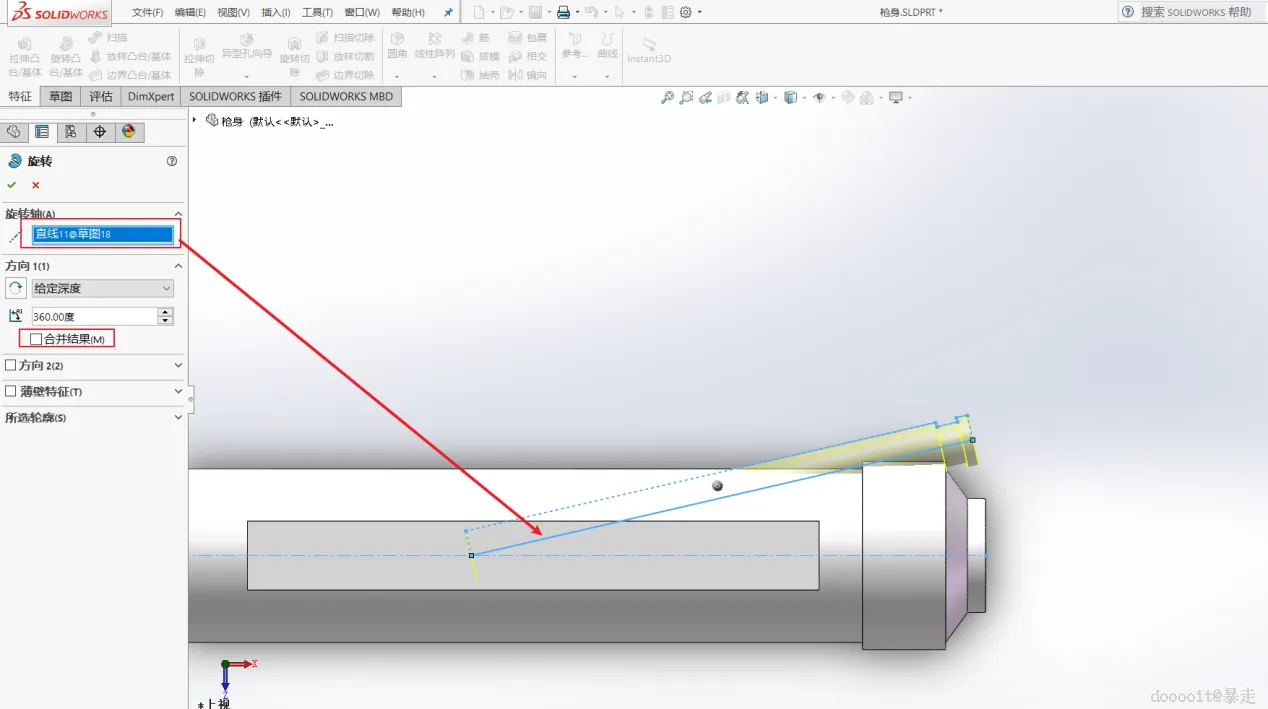Click the Zoom to Fit icon
This screenshot has height=709, width=1268.
tap(668, 98)
